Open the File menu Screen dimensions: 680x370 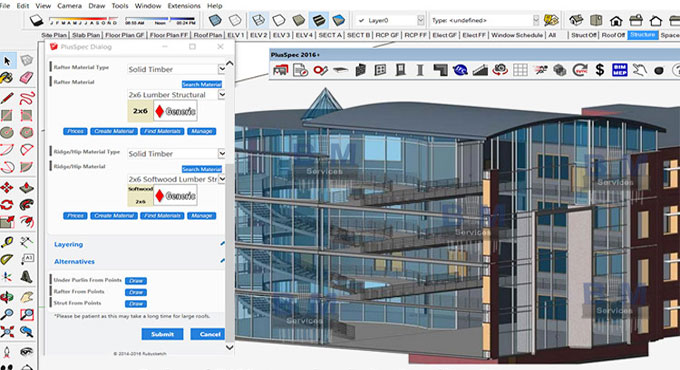5,6
